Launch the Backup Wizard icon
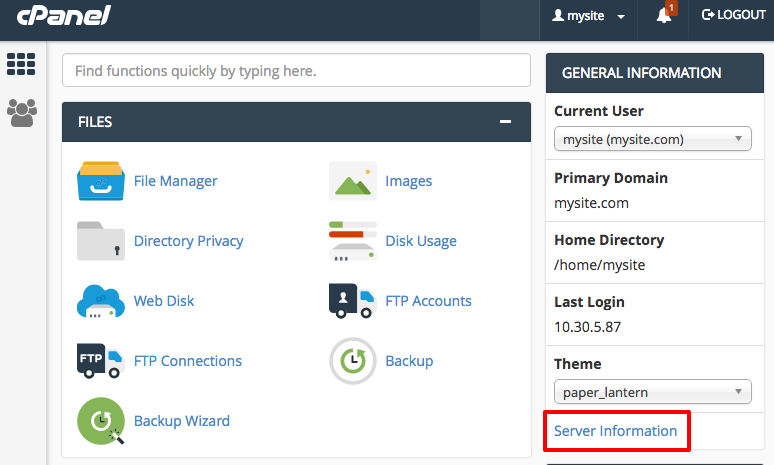 (x=101, y=421)
